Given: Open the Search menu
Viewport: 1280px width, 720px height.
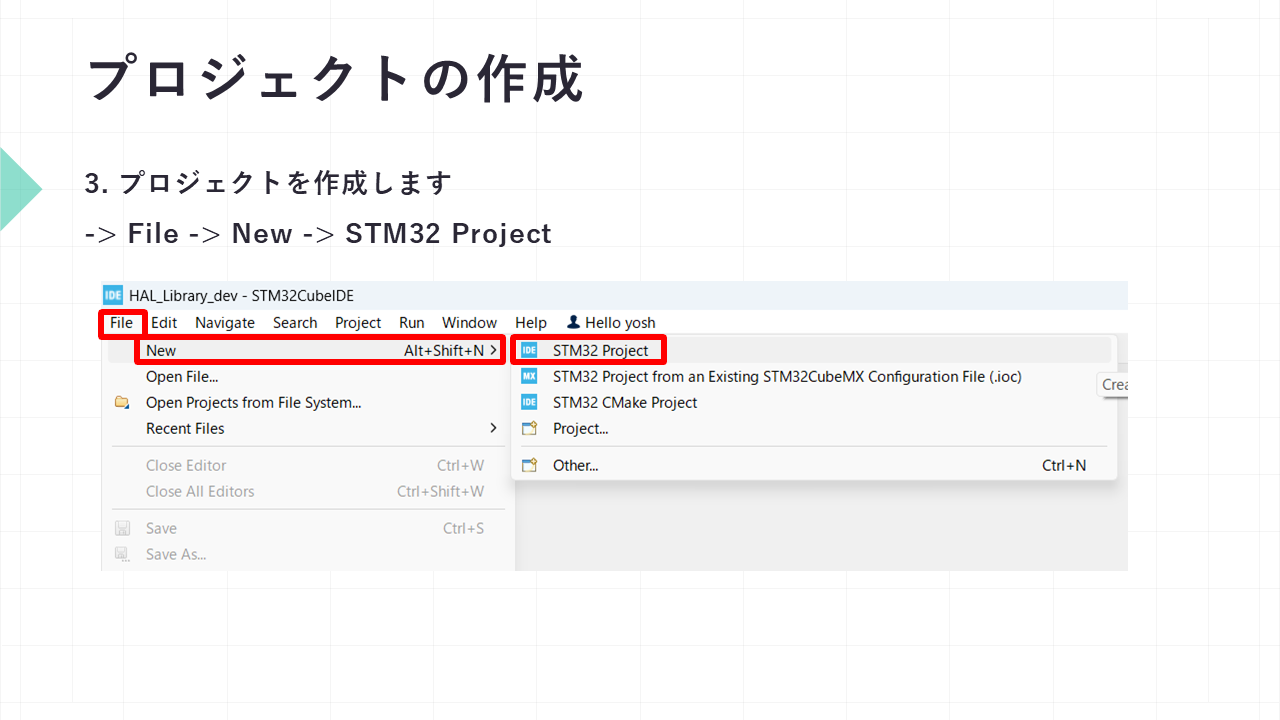Looking at the screenshot, I should coord(295,323).
